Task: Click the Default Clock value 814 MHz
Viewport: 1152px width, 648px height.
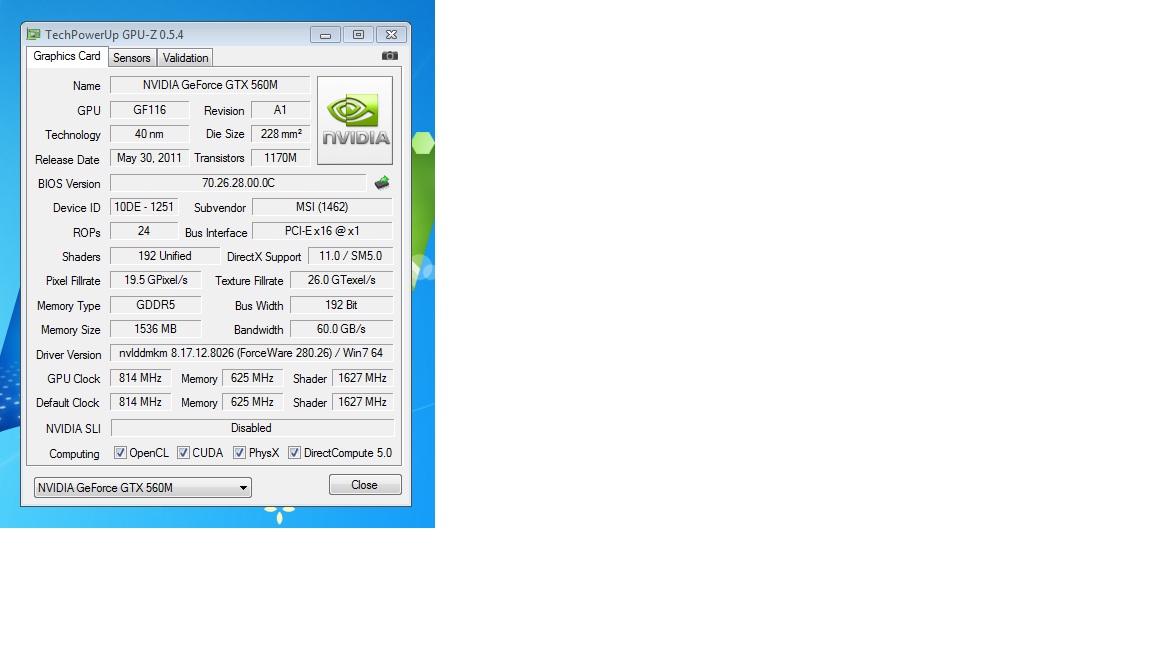Action: 140,403
